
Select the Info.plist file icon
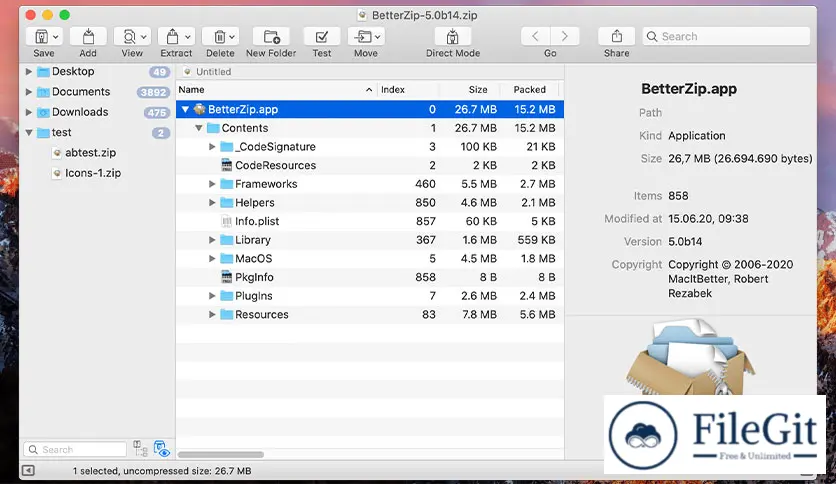click(227, 221)
